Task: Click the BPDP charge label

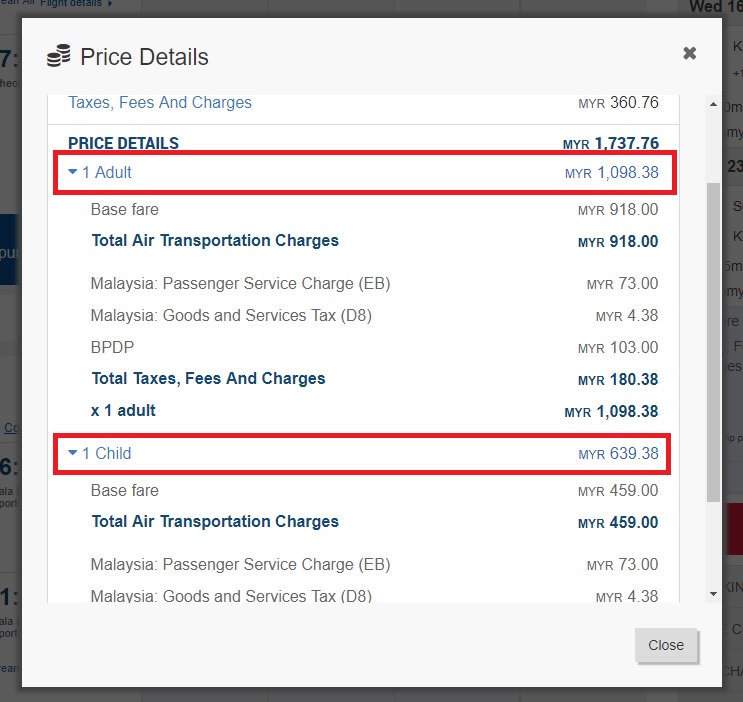Action: (x=112, y=348)
